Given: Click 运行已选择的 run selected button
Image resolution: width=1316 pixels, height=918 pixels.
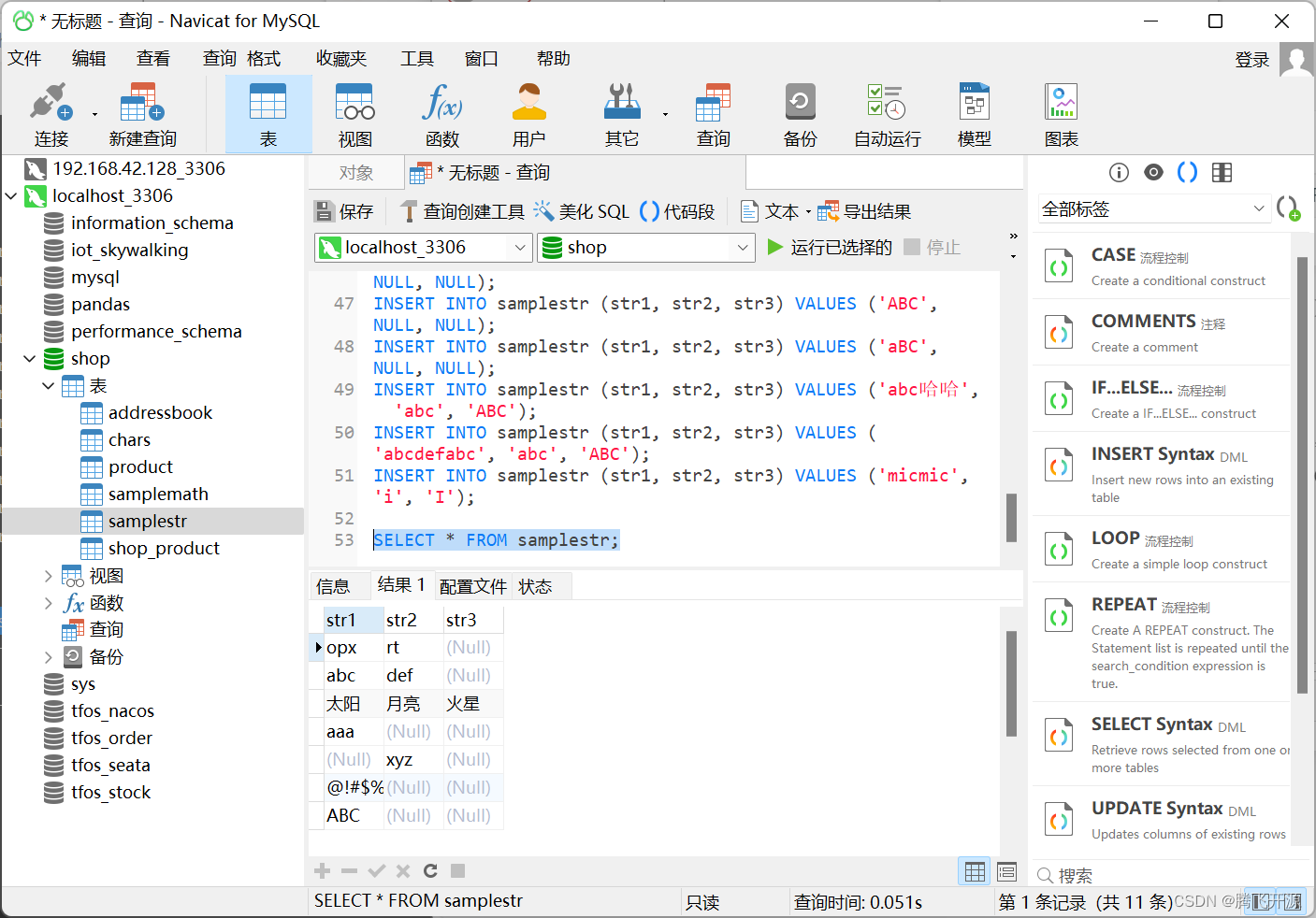Looking at the screenshot, I should [830, 248].
